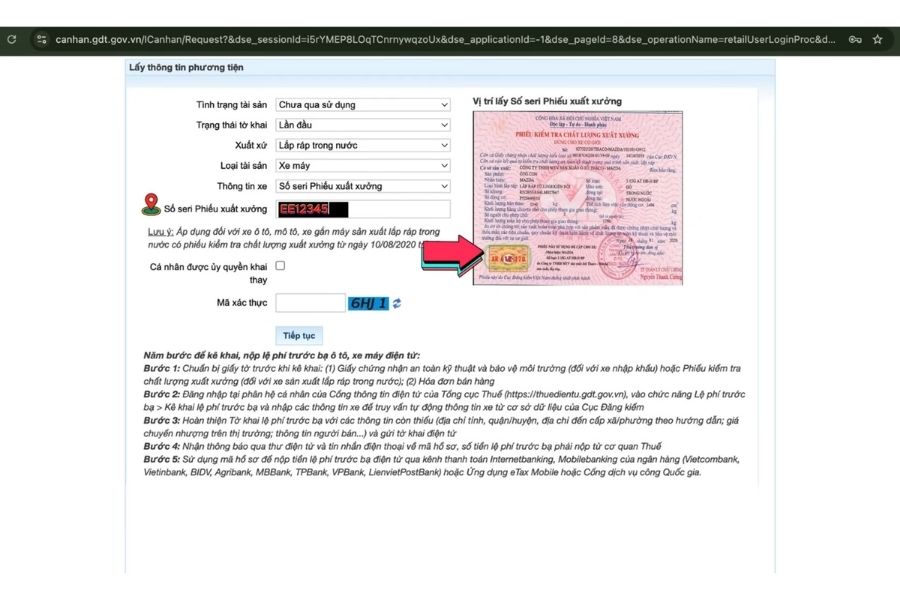The height and width of the screenshot is (600, 900).
Task: Bookmark this page with the star icon
Action: coord(878,40)
